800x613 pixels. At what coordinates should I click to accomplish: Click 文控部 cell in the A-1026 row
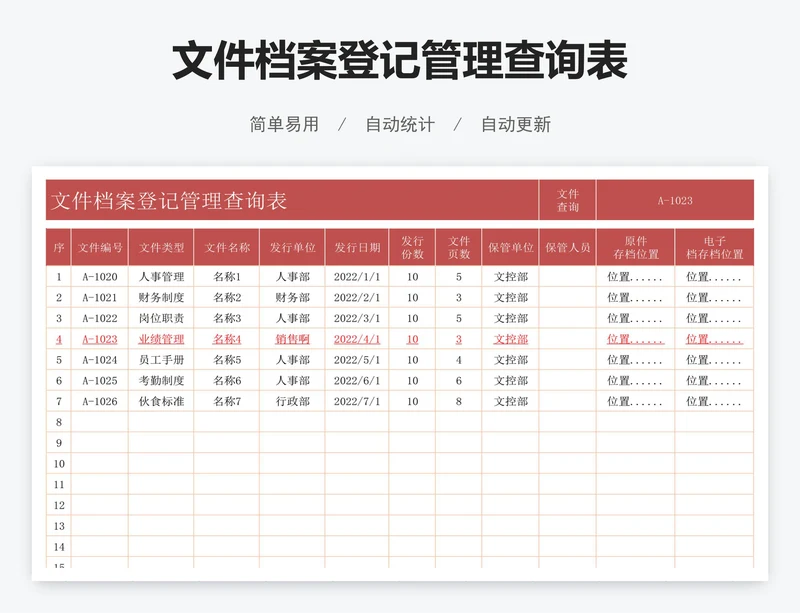510,402
